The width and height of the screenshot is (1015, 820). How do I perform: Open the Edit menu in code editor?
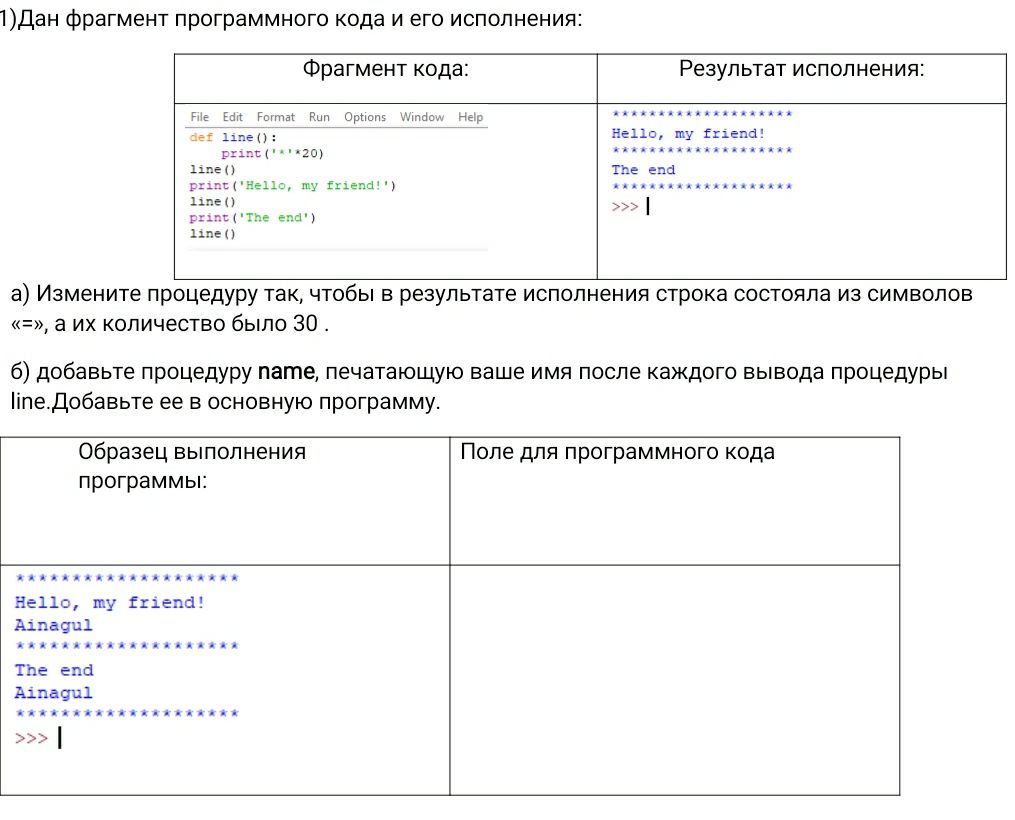pyautogui.click(x=232, y=117)
